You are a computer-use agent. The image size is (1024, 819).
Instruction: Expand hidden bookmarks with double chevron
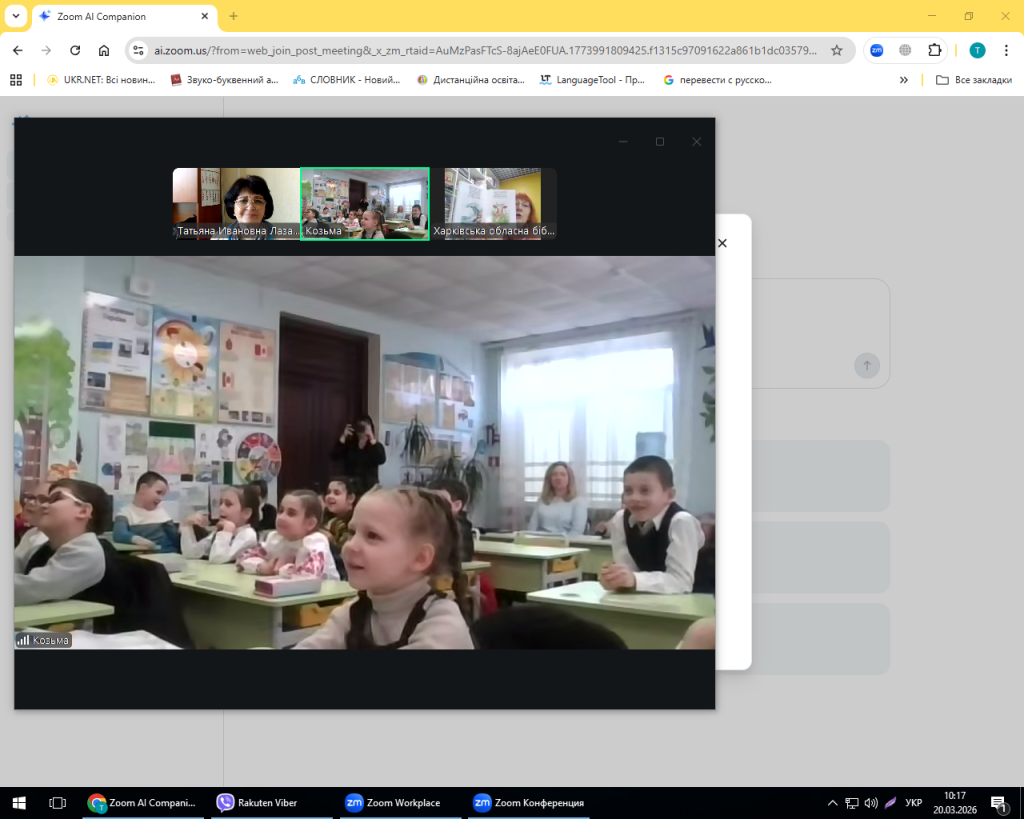pos(904,80)
